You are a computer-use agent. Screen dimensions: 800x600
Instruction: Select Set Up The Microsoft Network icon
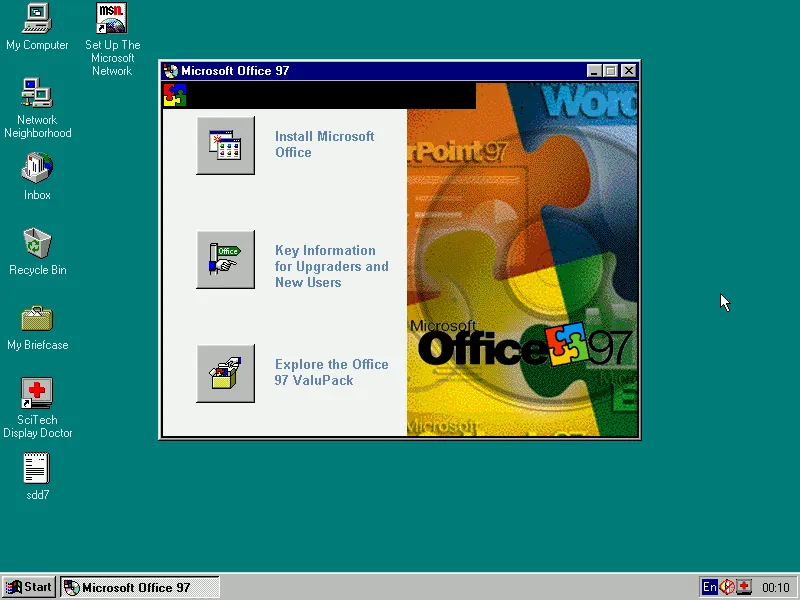[x=112, y=39]
